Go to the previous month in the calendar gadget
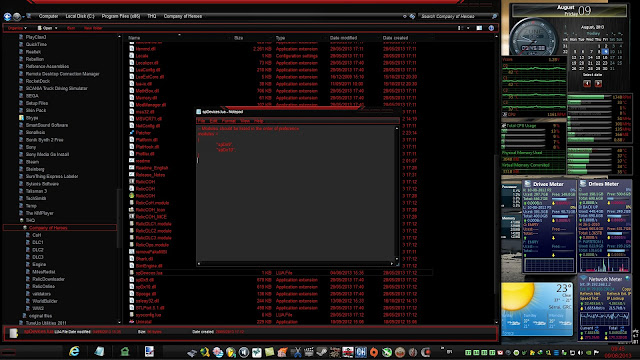Image resolution: width=640 pixels, height=360 pixels. tap(587, 84)
